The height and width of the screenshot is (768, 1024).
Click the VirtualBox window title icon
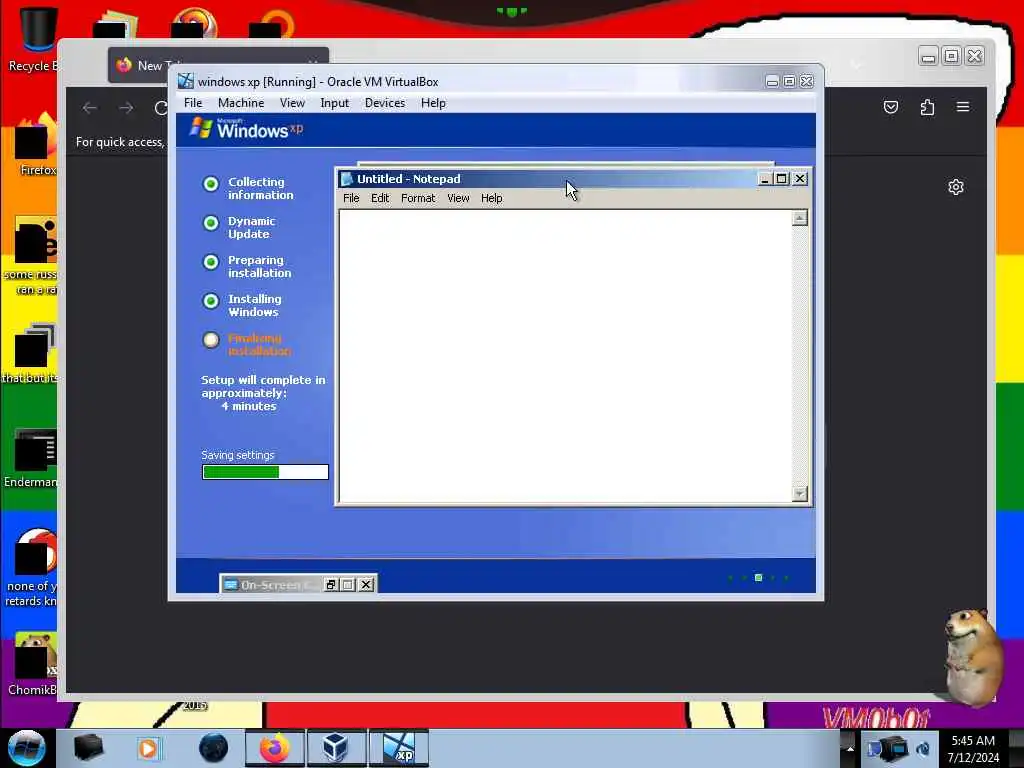pyautogui.click(x=186, y=81)
